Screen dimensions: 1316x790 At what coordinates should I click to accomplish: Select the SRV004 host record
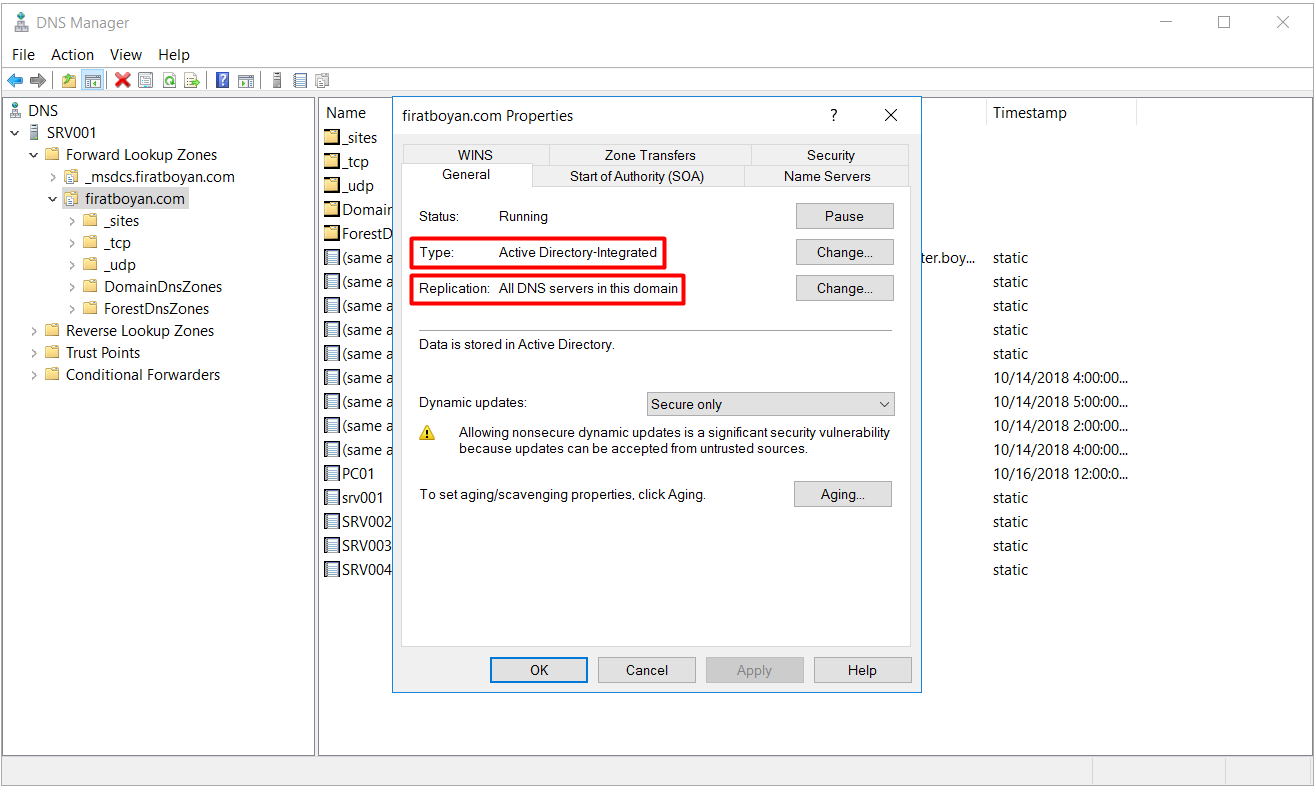pyautogui.click(x=358, y=570)
